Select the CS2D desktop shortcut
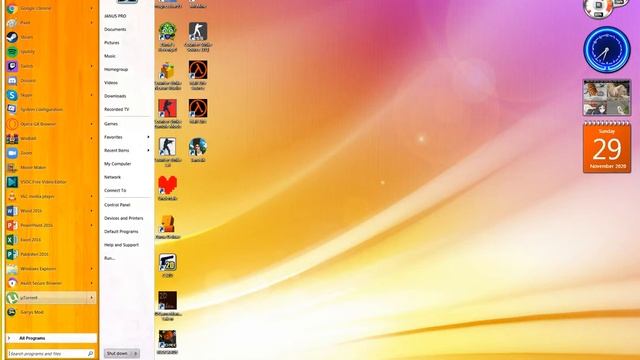 pos(168,265)
